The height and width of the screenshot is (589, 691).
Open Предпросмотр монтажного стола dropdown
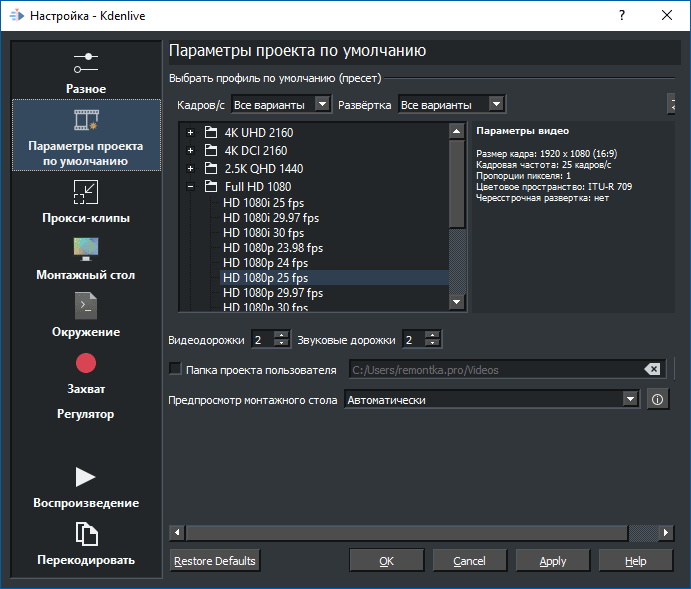point(492,400)
